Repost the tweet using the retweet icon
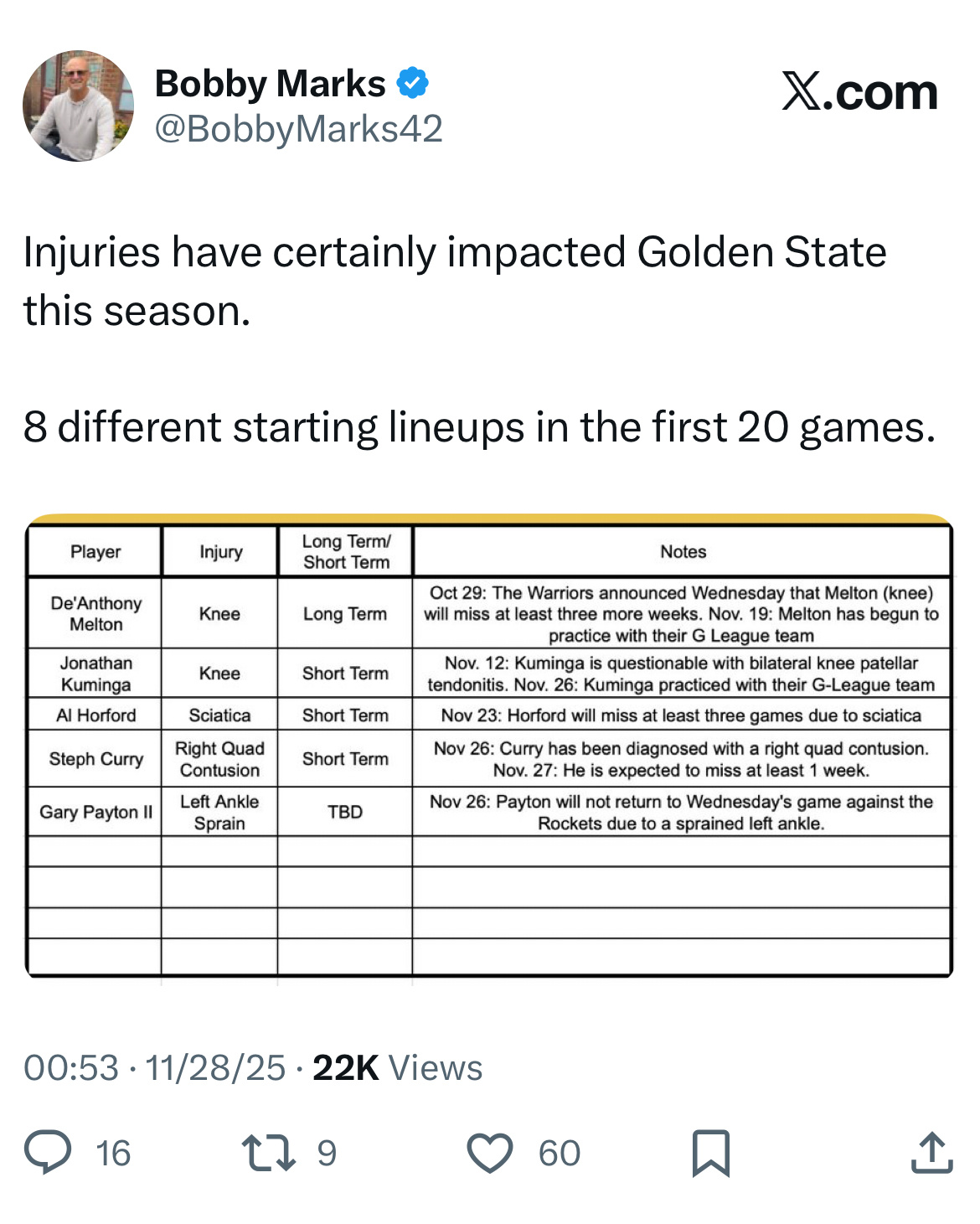 click(x=268, y=1152)
